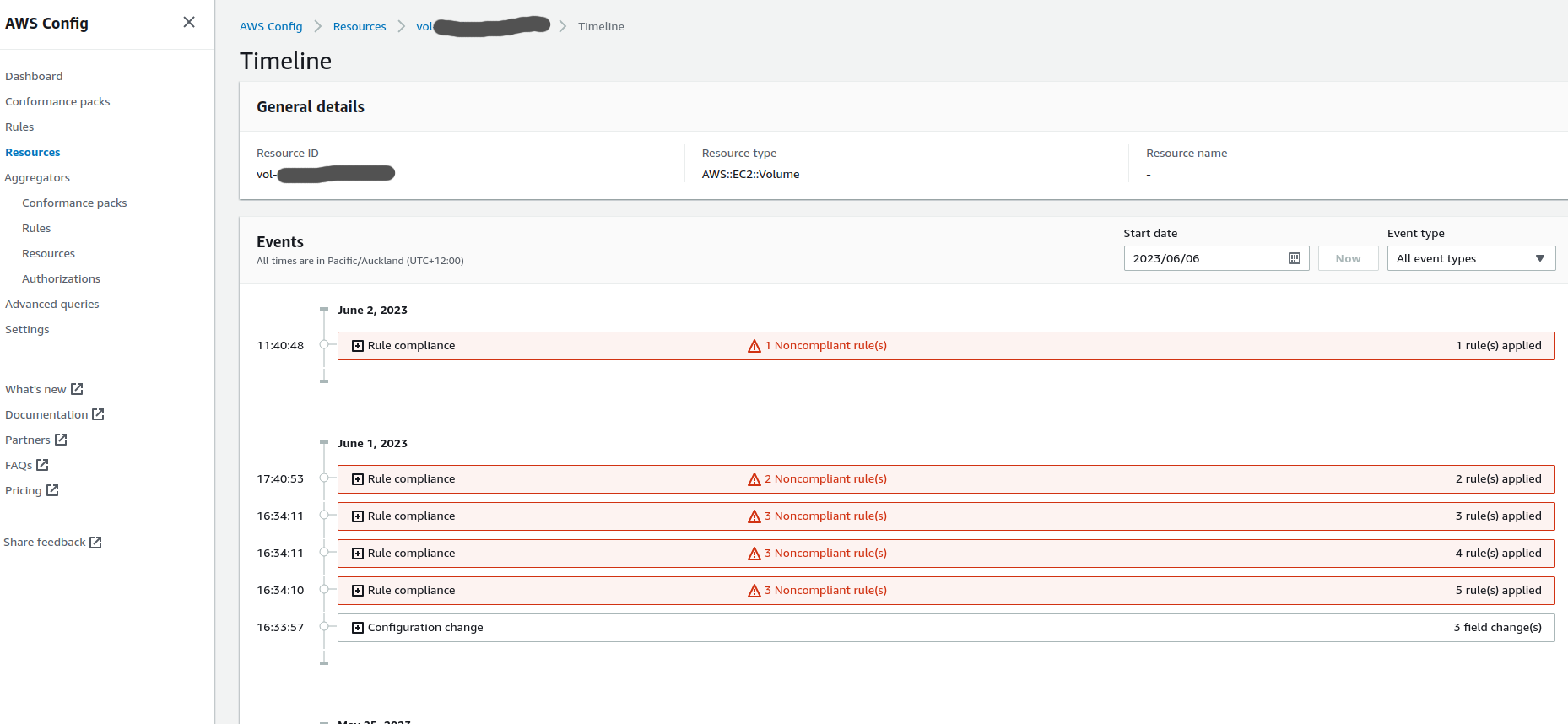Open the Partners external link icon

(61, 439)
